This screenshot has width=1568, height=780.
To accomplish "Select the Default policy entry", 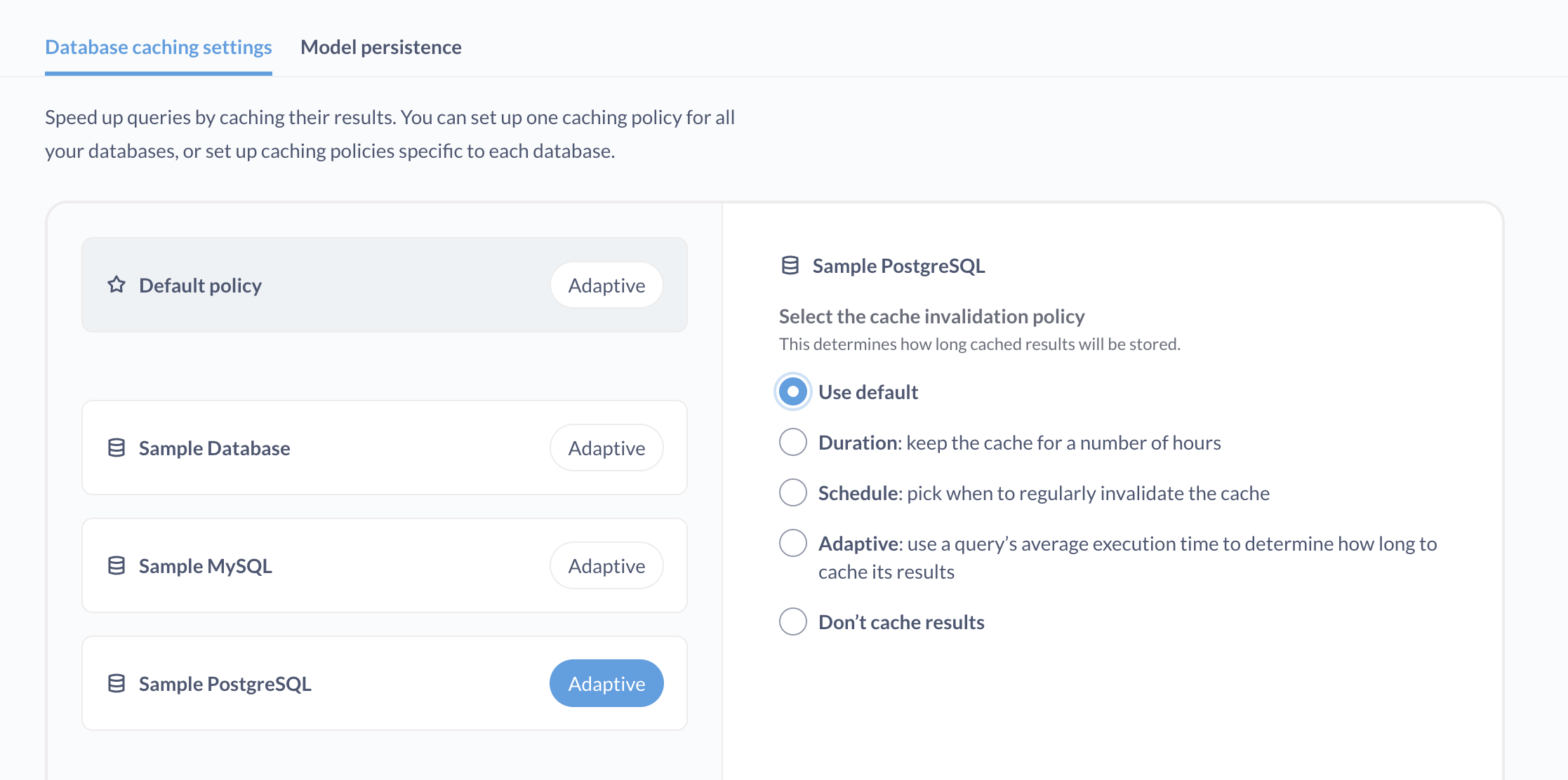I will click(316, 285).
